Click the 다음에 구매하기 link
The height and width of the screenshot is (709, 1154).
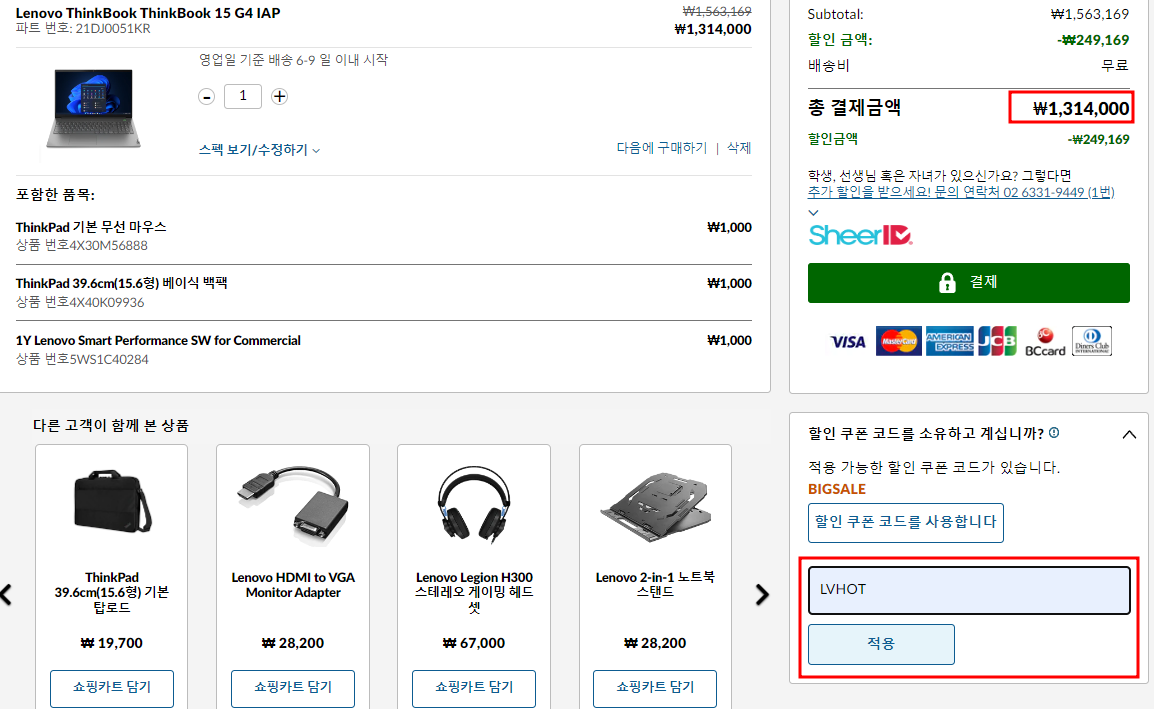tap(661, 148)
